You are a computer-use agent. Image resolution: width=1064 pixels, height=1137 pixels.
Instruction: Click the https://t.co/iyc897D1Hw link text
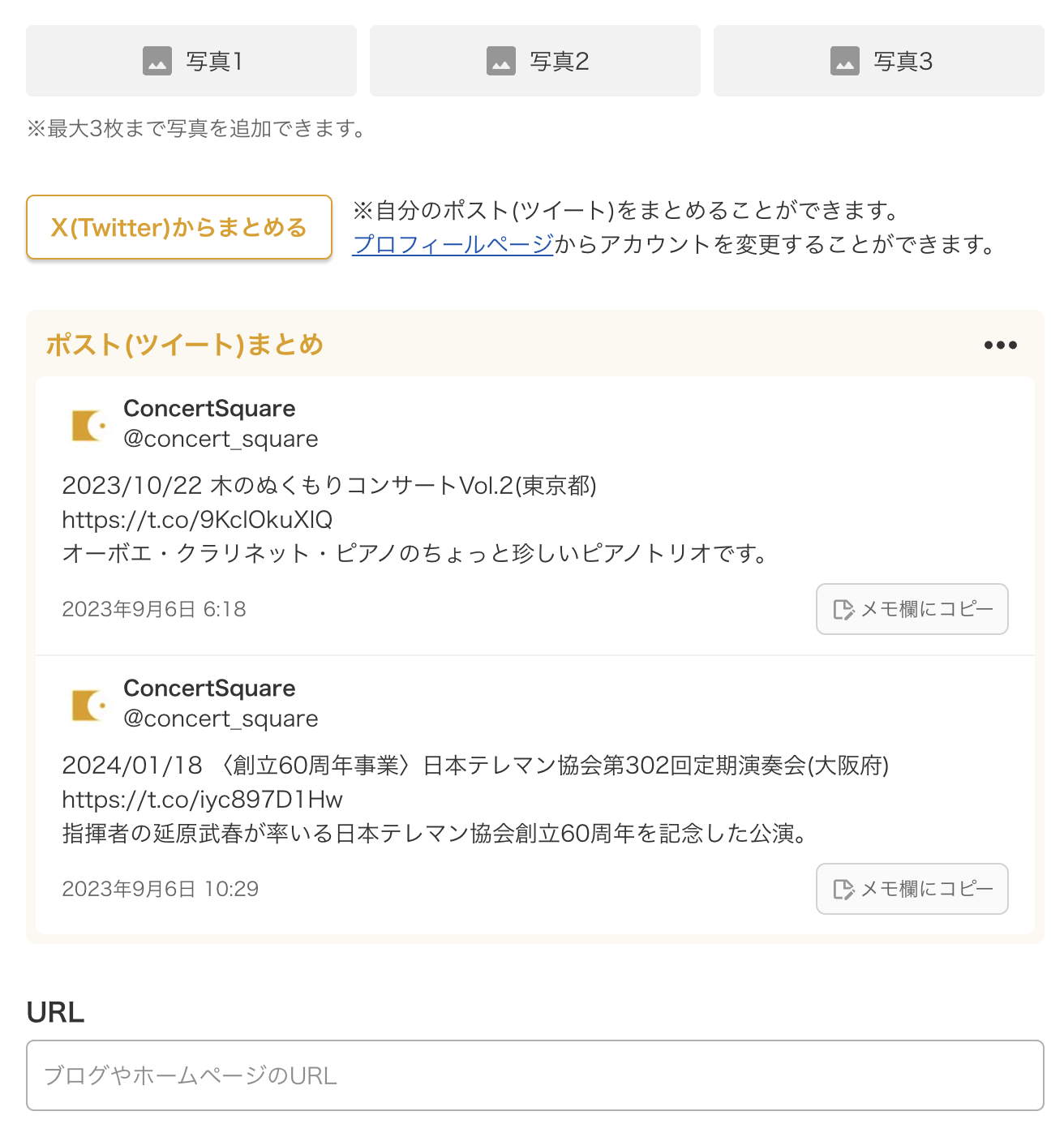[202, 800]
